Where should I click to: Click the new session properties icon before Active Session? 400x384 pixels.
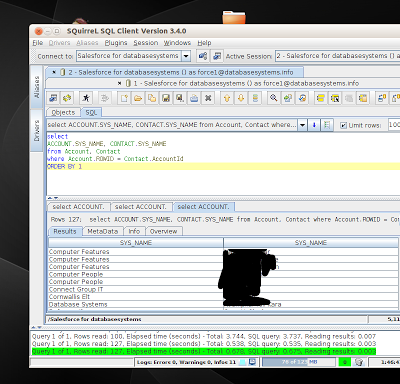coord(217,56)
